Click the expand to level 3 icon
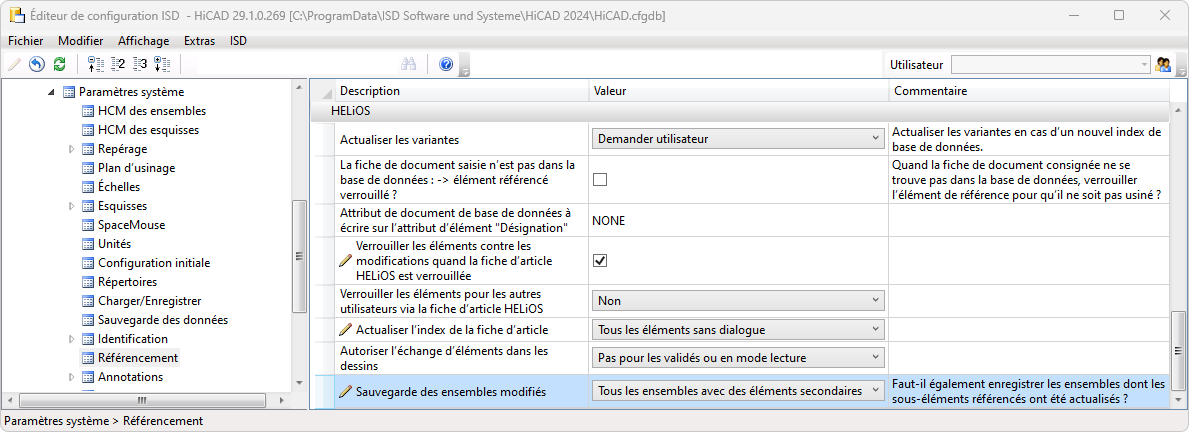 (140, 64)
